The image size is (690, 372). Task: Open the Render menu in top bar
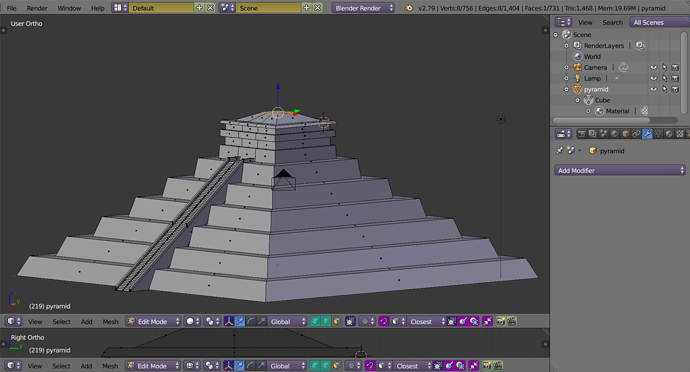[x=37, y=8]
